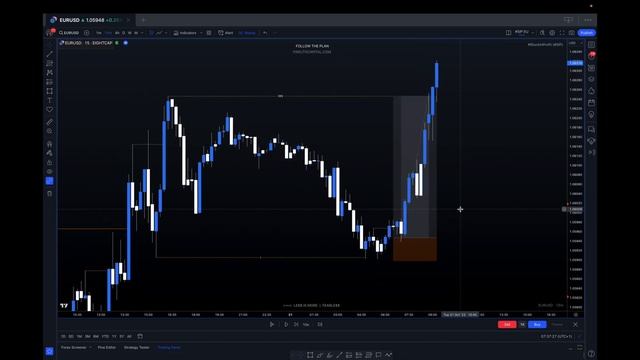The width and height of the screenshot is (640, 360).
Task: Click the highlighted blue left toolbar button
Action: (49, 181)
